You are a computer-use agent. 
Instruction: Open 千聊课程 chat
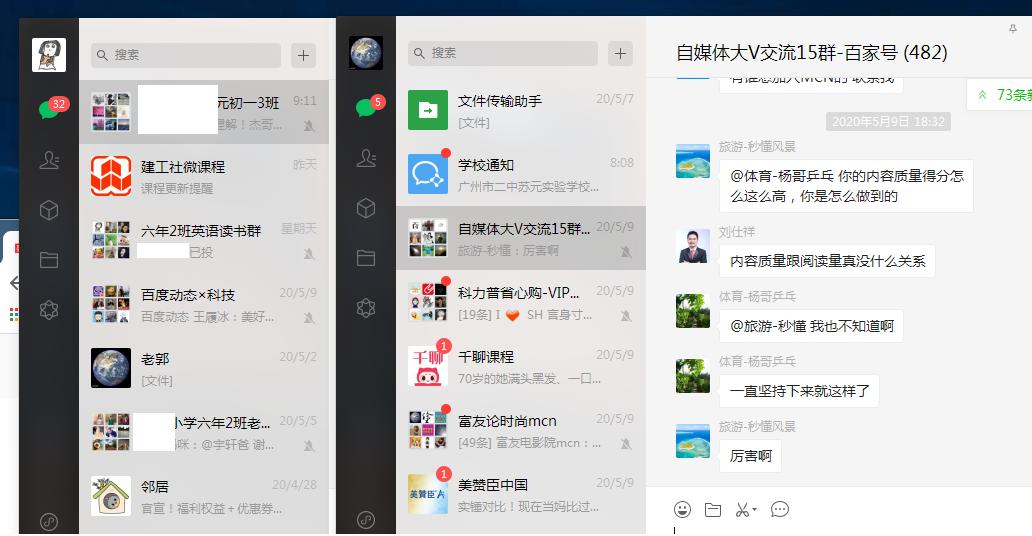(521, 365)
